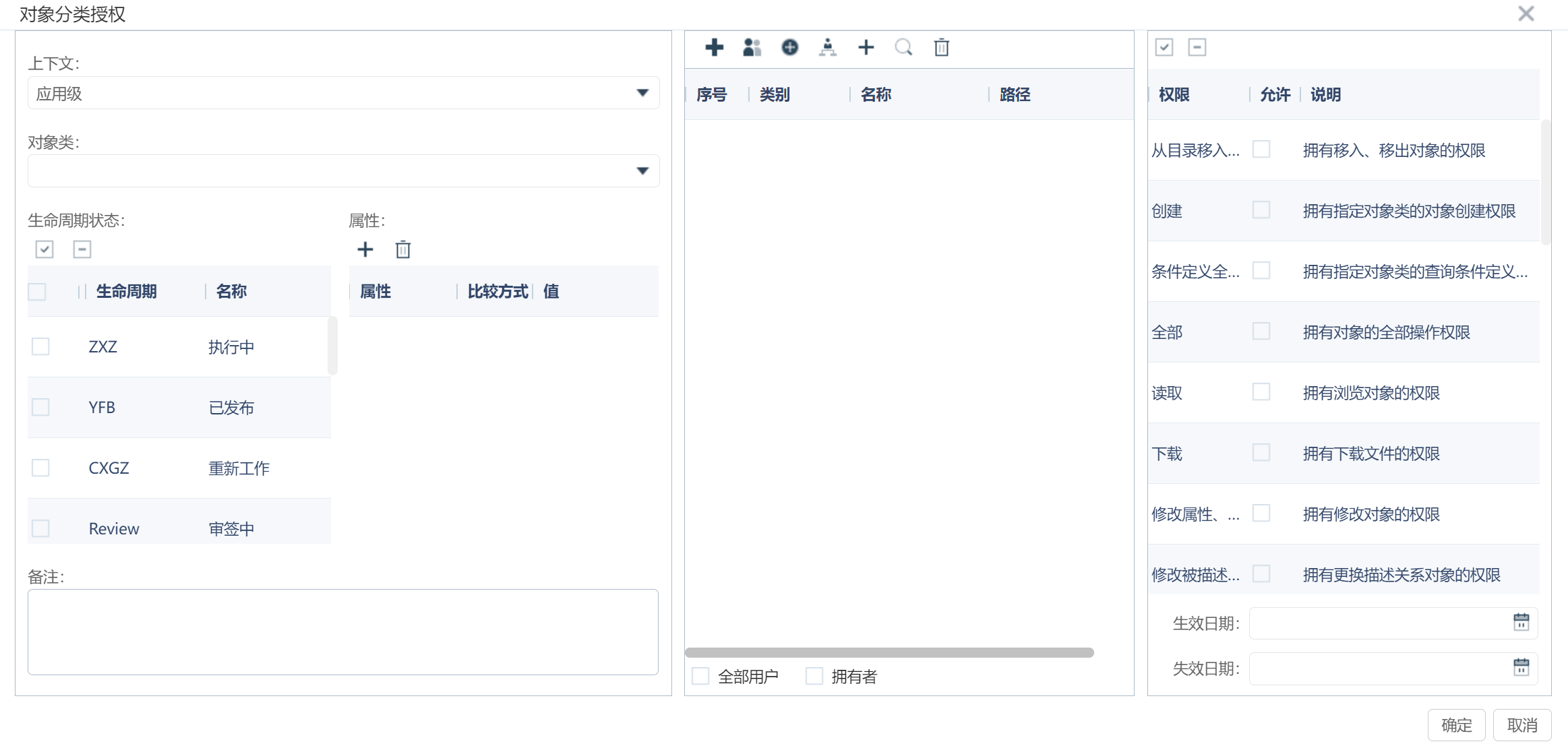Click the 序号 column header
Screen dimensions: 1568x748
coord(711,94)
